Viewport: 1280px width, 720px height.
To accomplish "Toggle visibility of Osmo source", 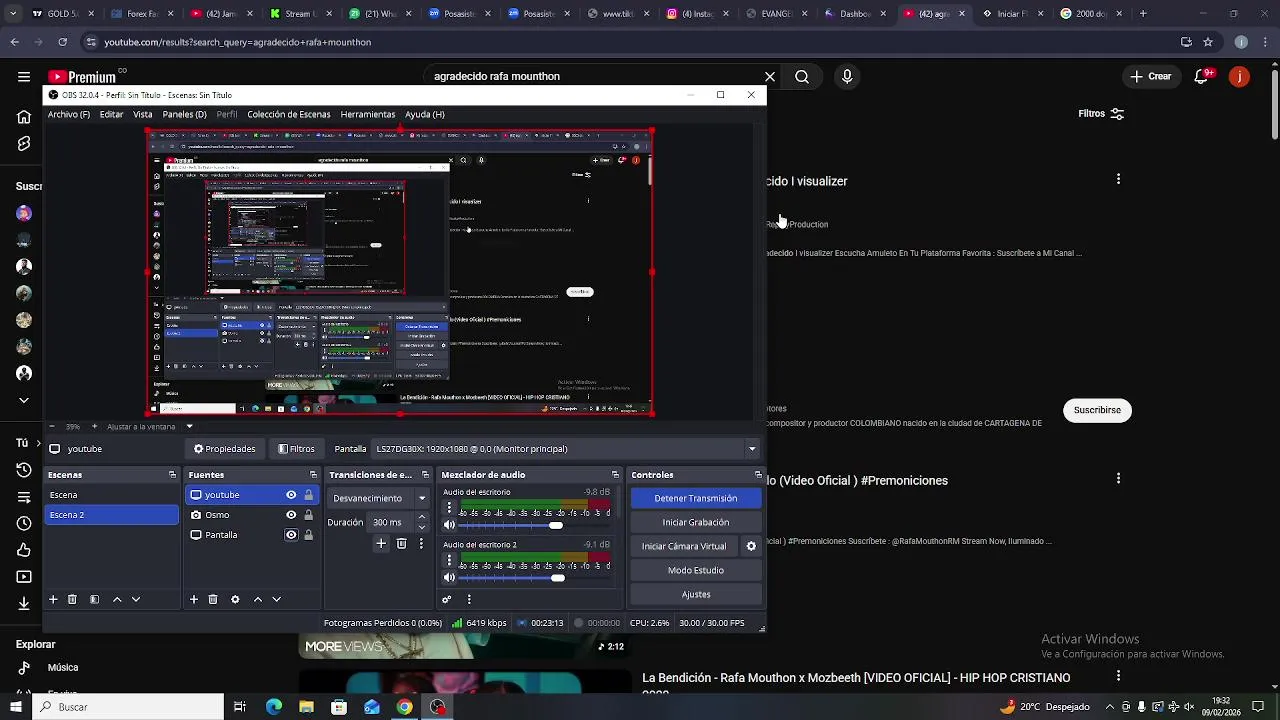I will [x=291, y=515].
